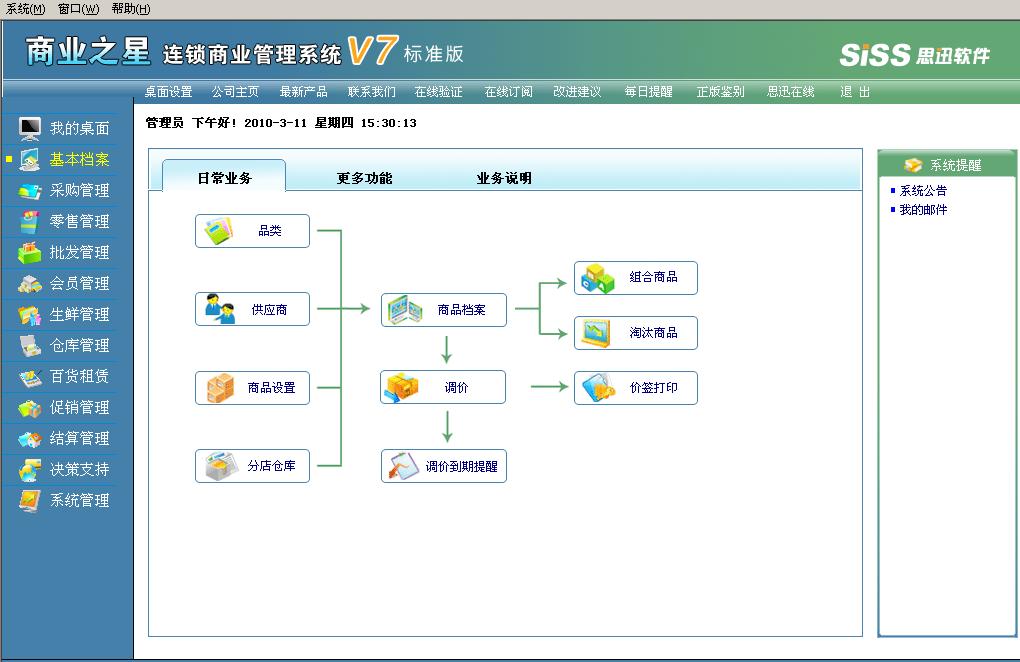Open the 我的邮件 link

click(923, 210)
